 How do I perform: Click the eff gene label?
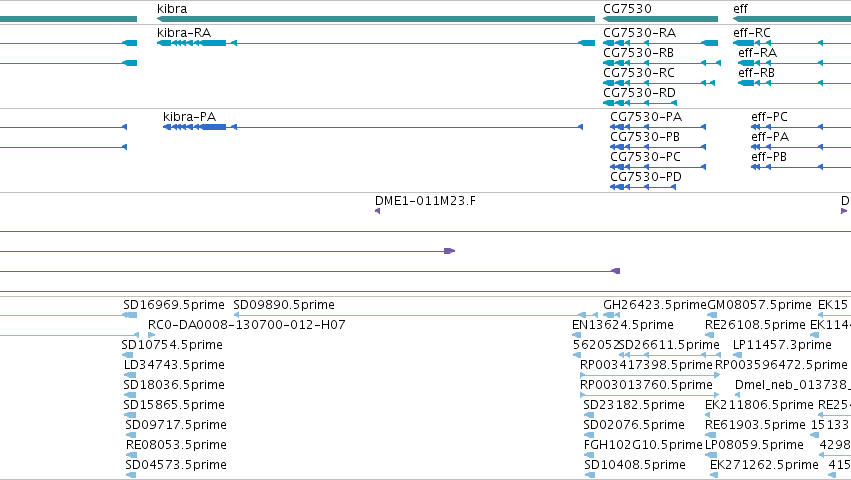click(740, 9)
